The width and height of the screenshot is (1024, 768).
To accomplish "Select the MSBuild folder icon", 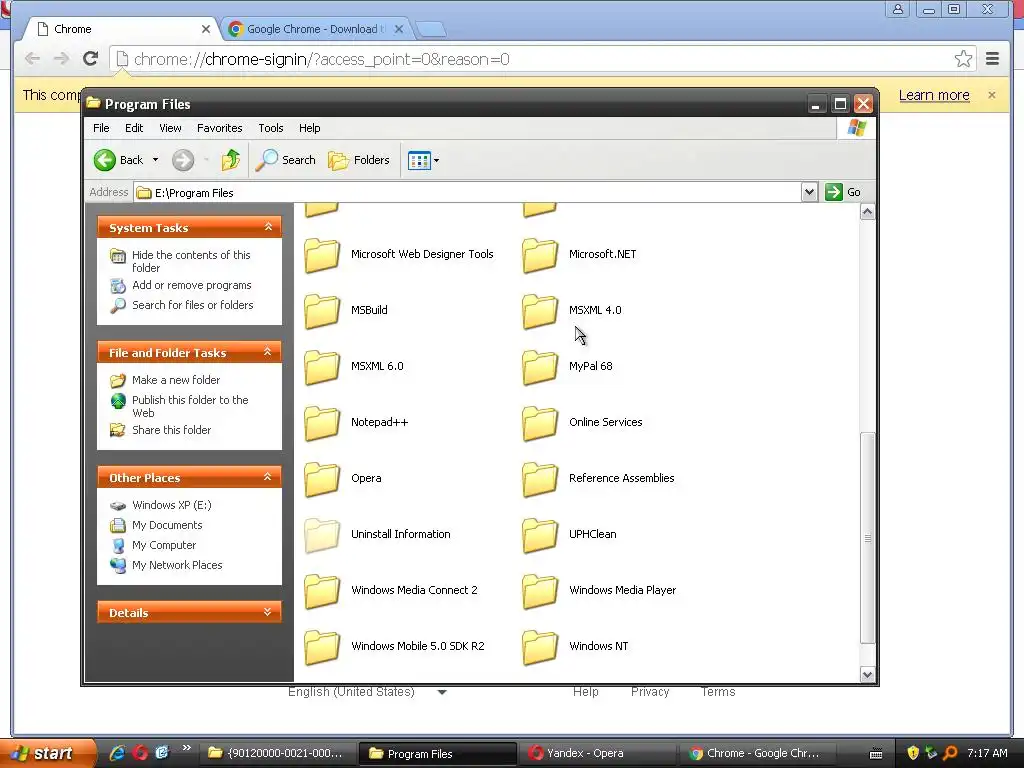I will 322,311.
